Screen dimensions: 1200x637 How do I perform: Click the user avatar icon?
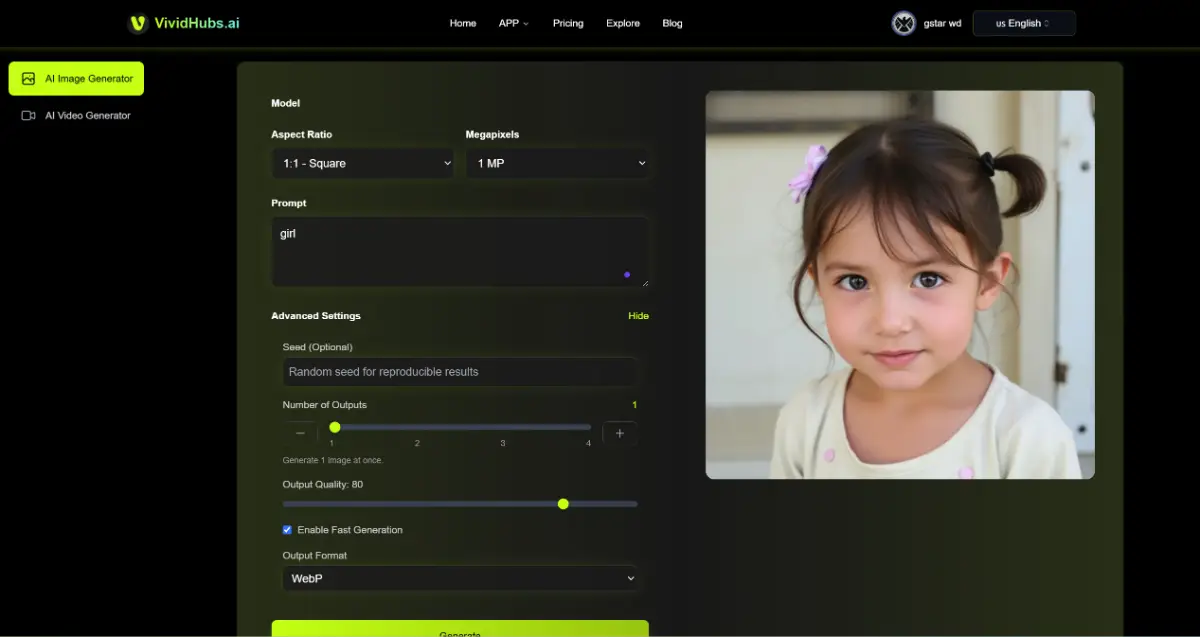[903, 23]
